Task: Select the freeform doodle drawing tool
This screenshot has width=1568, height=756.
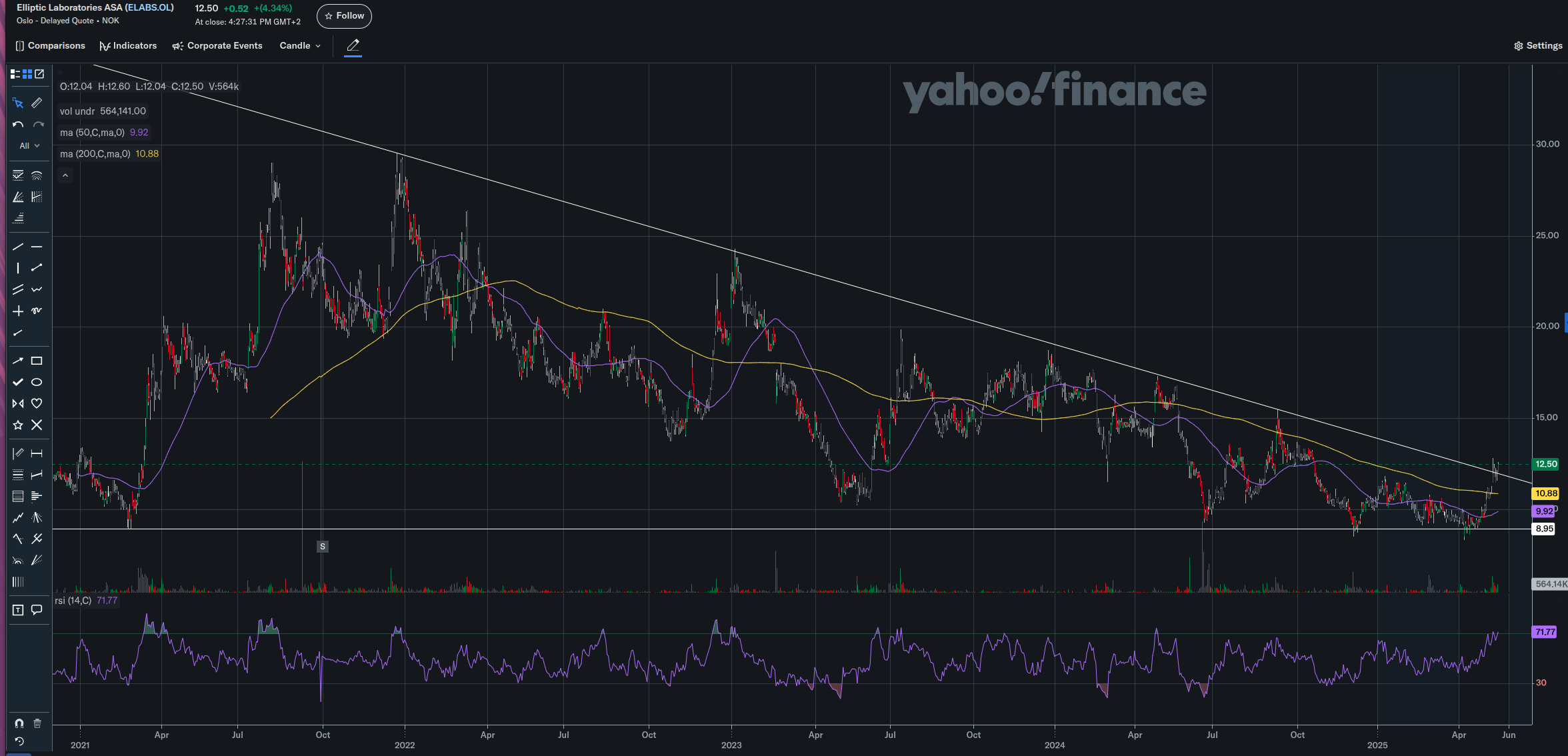Action: click(37, 311)
